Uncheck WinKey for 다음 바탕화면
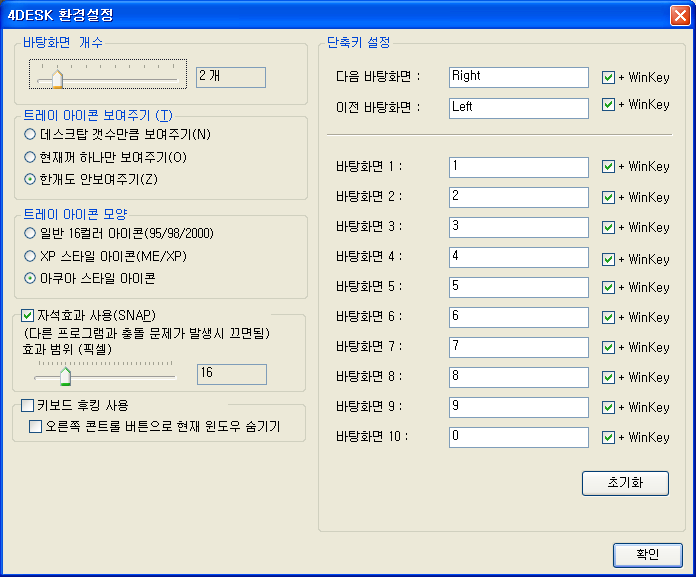 tap(608, 77)
